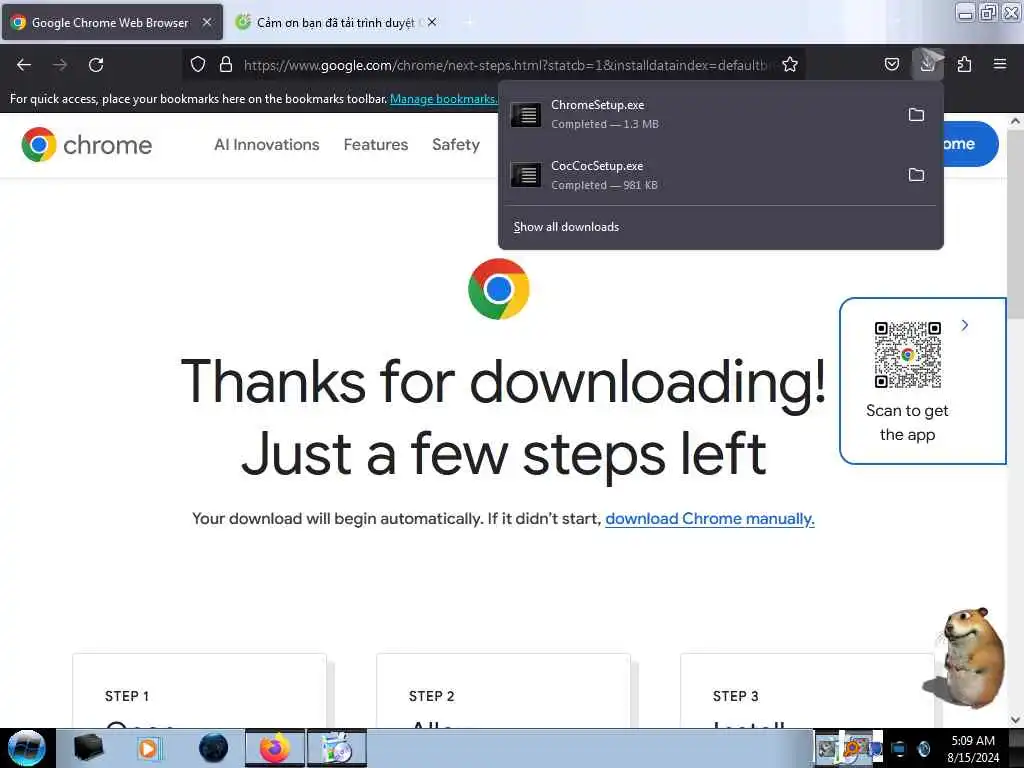The width and height of the screenshot is (1024, 768).
Task: Open the disc installer taskbar icon
Action: (x=337, y=748)
